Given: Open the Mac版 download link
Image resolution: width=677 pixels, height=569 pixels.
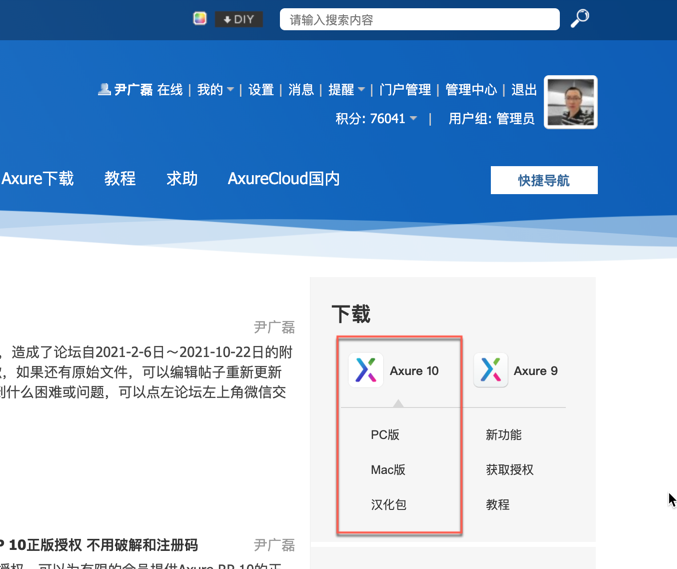Looking at the screenshot, I should [388, 470].
